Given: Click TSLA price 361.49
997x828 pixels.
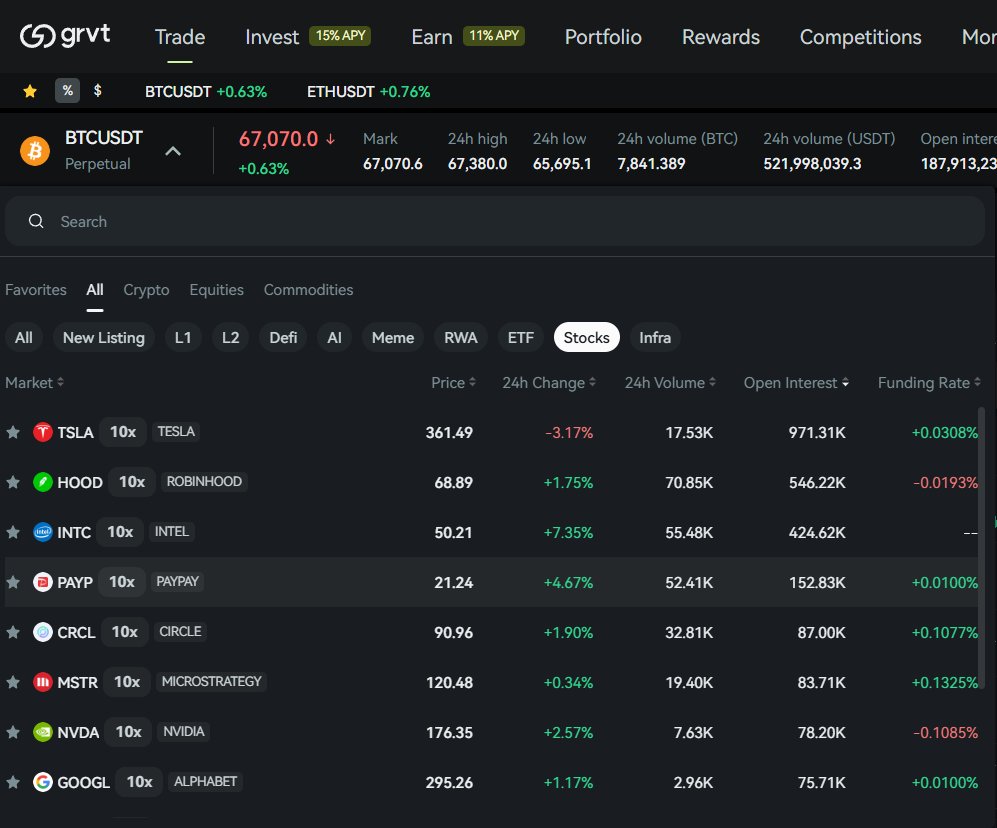Looking at the screenshot, I should [449, 433].
